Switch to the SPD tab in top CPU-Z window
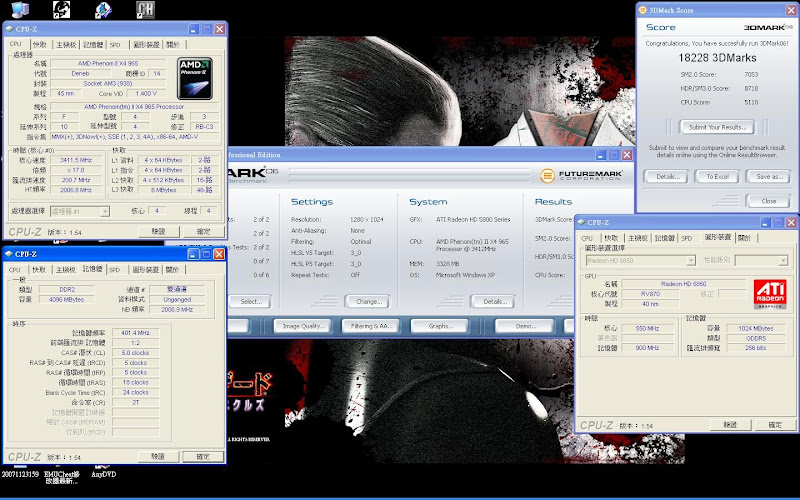 point(115,45)
